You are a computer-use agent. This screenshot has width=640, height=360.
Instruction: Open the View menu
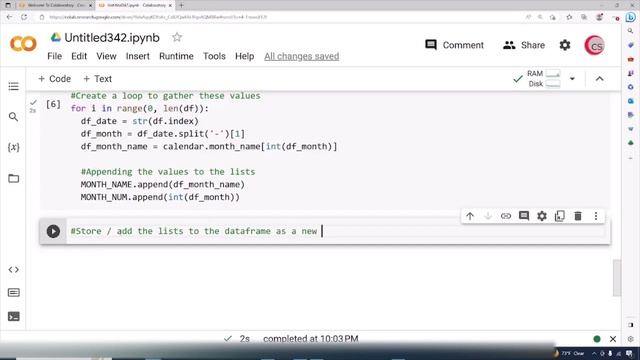106,56
